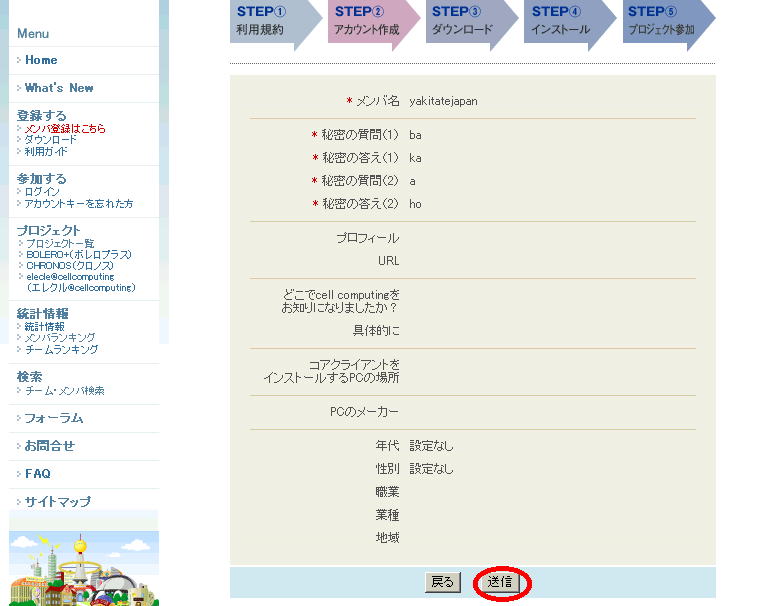Open アカウントキーを忘れた方 link
Screen dimensions: 778x606
[x=79, y=203]
